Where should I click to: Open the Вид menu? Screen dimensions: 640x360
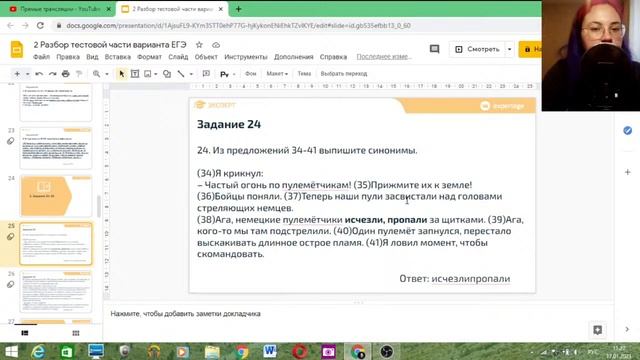(92, 57)
